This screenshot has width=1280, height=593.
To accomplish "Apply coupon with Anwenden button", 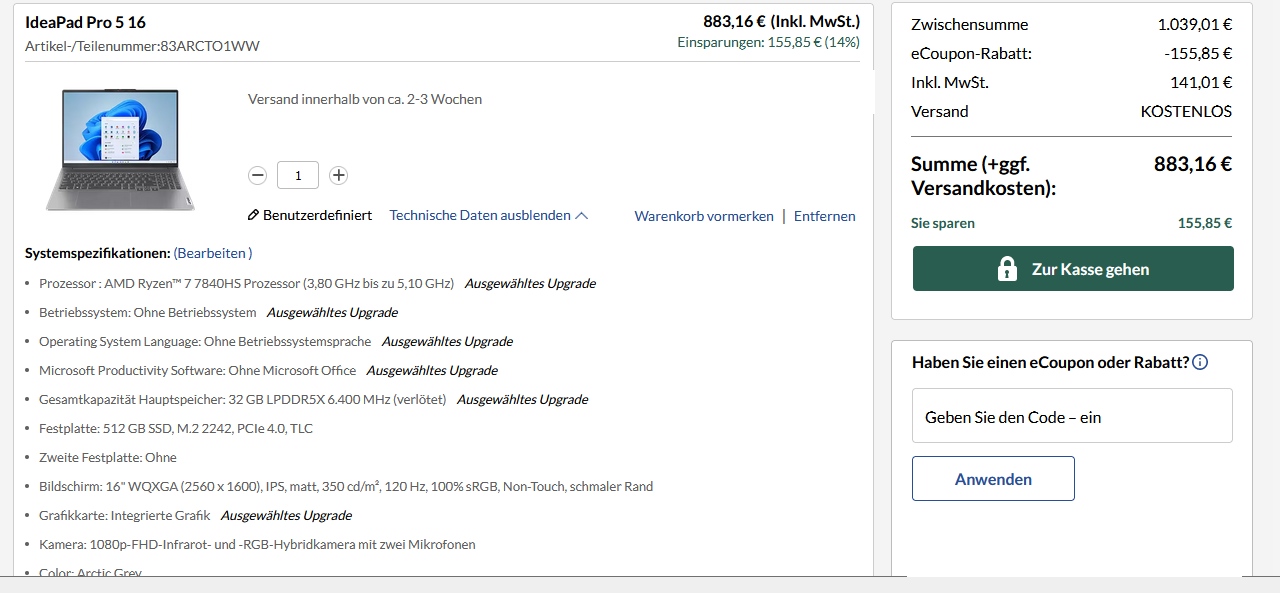I will 993,479.
